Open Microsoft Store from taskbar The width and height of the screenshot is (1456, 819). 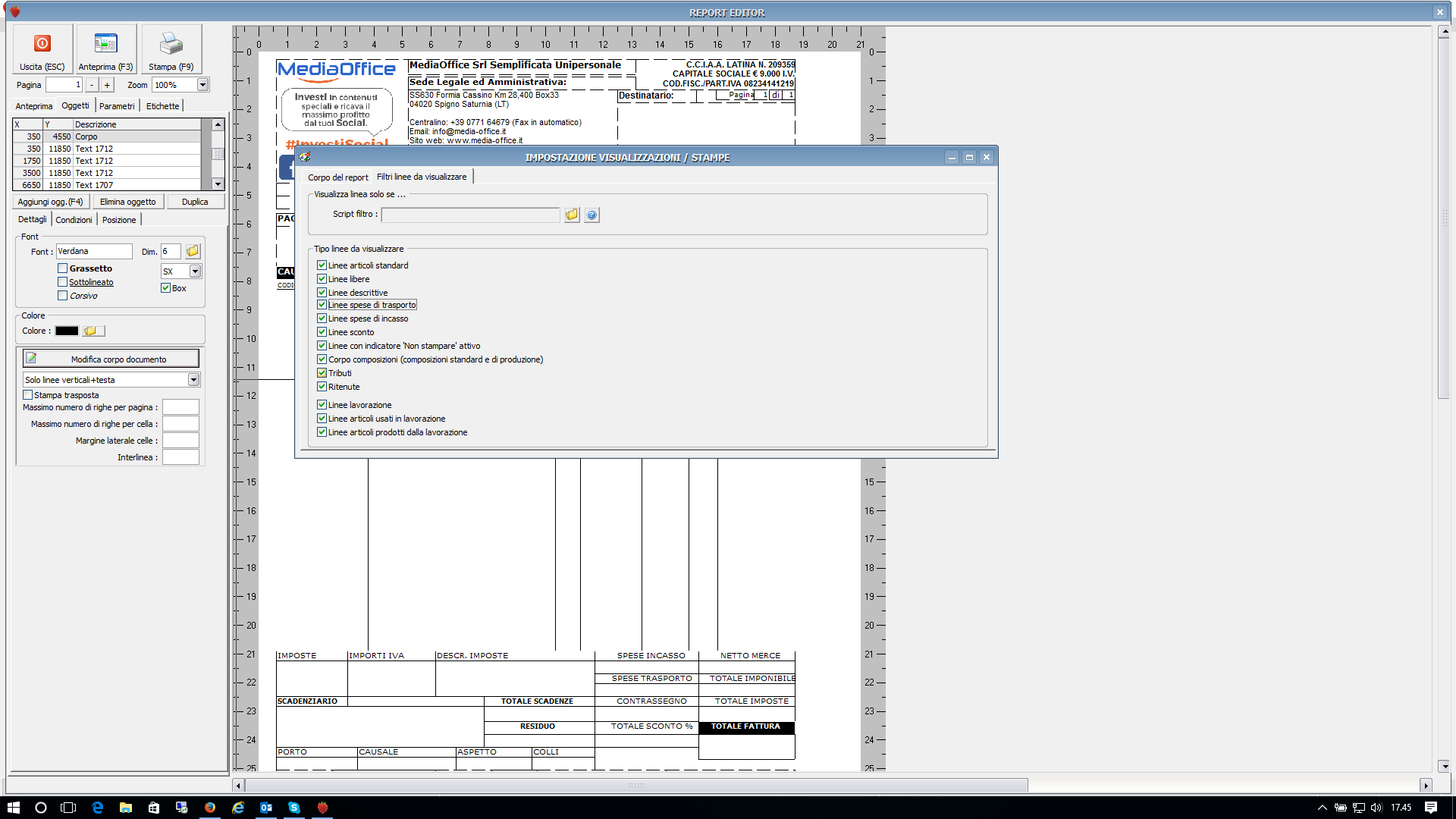[154, 808]
